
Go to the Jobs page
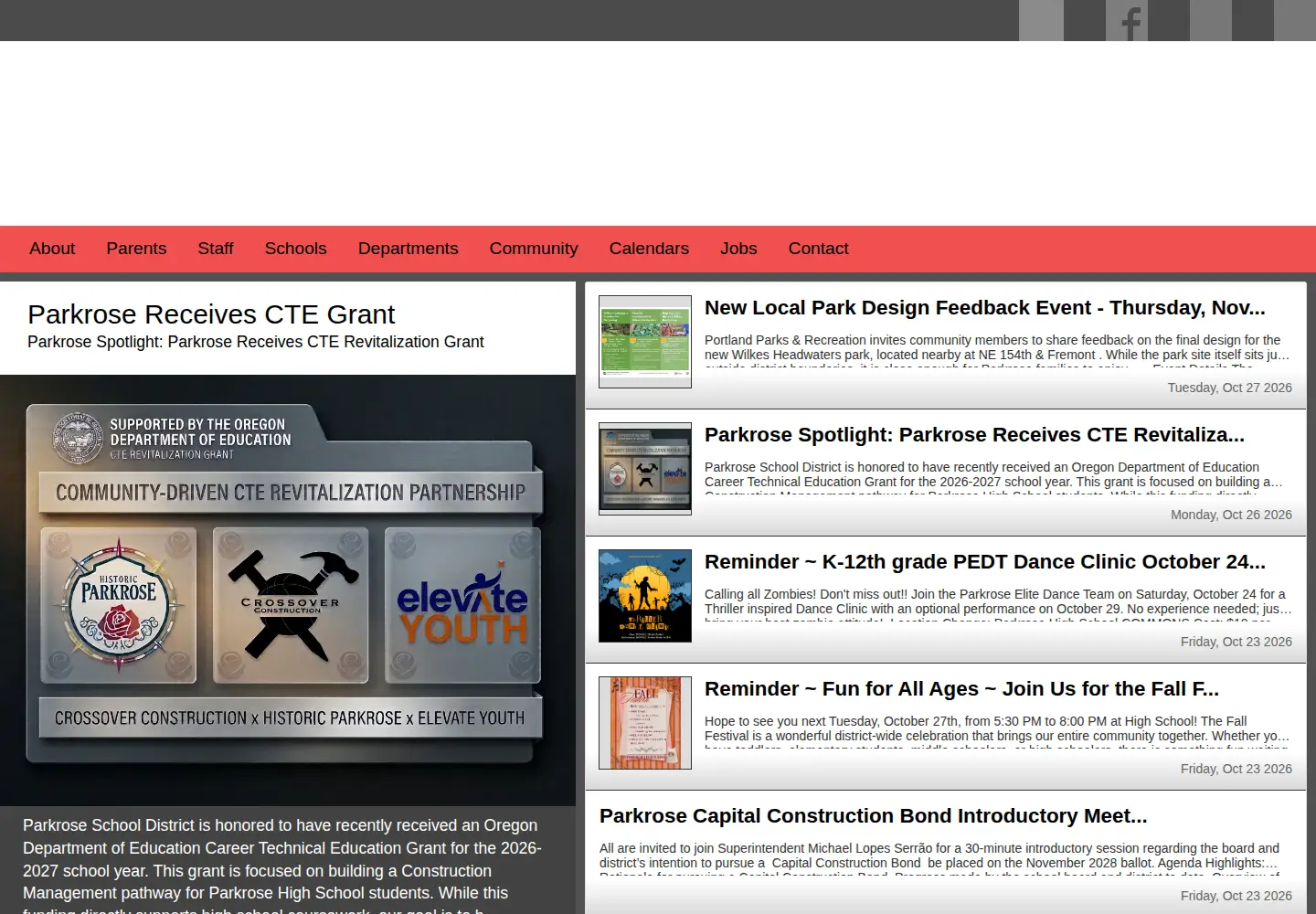click(738, 249)
